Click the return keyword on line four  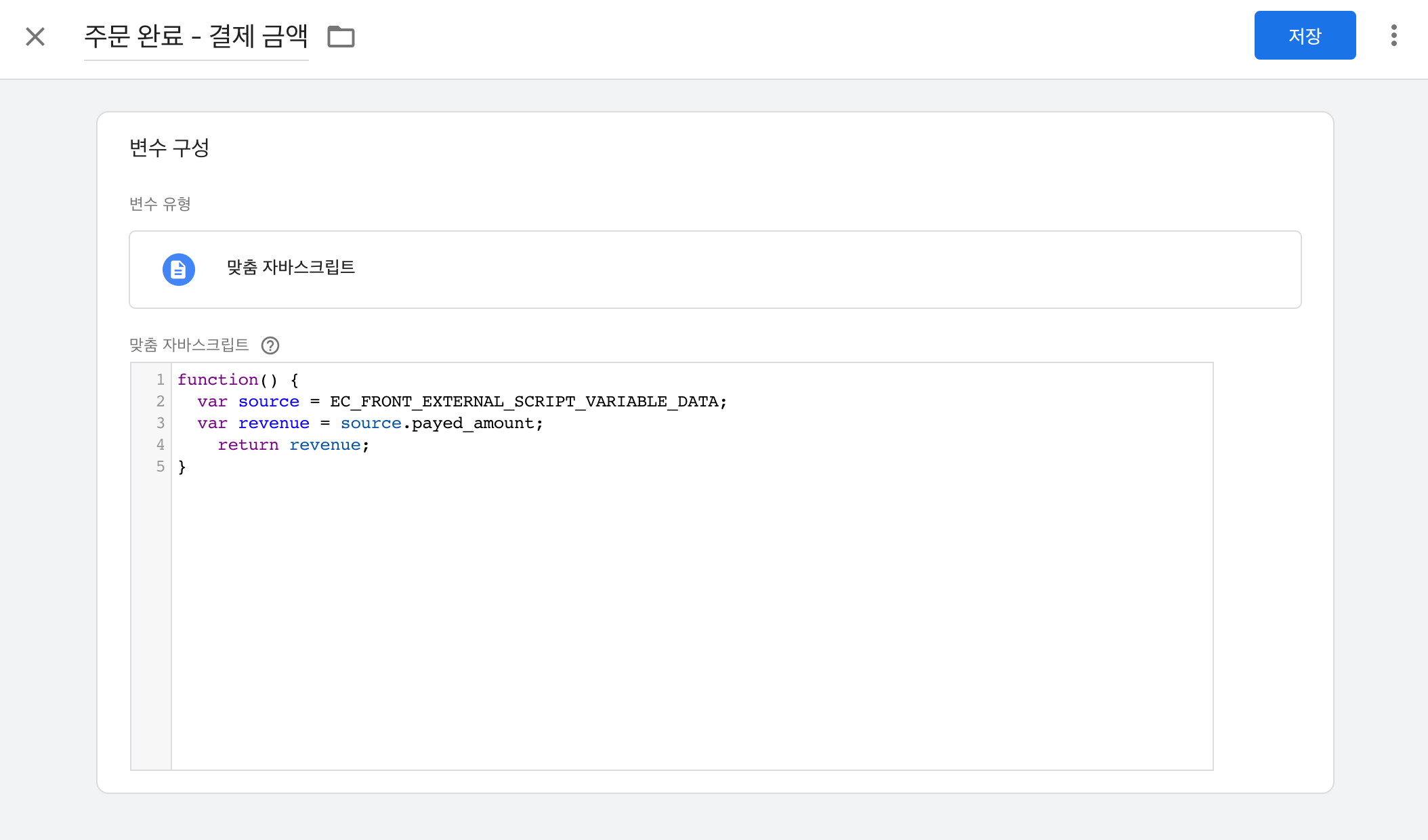click(248, 445)
